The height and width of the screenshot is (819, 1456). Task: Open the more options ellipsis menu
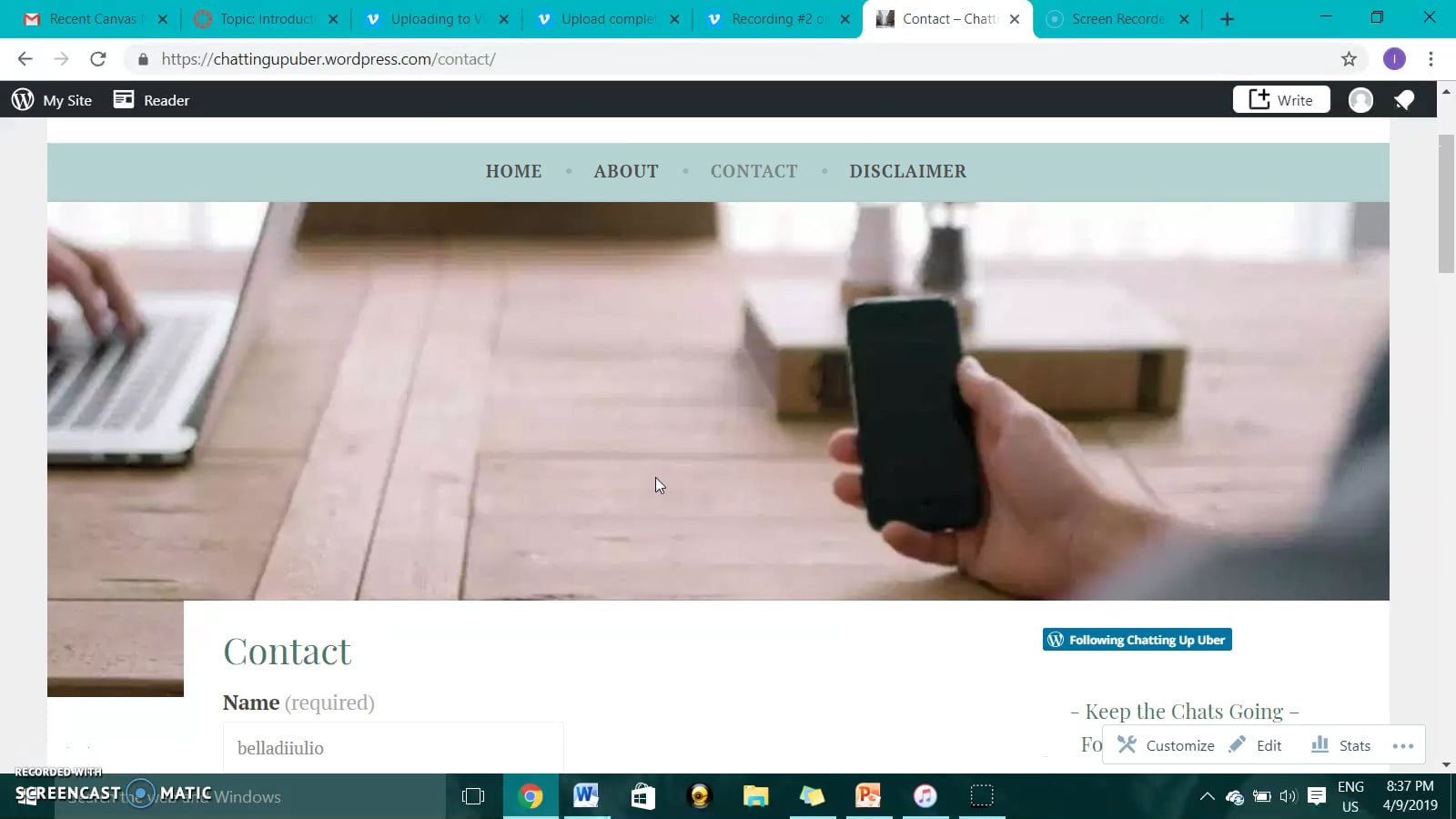[1403, 745]
